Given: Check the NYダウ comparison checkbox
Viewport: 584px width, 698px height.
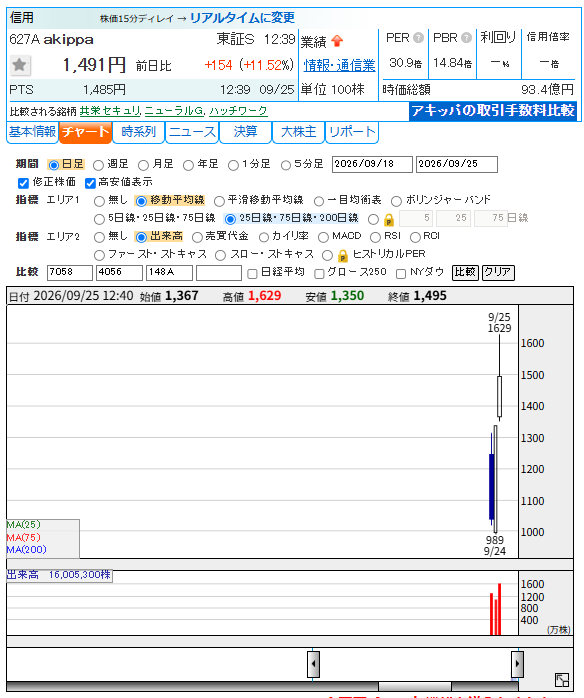Looking at the screenshot, I should (401, 273).
